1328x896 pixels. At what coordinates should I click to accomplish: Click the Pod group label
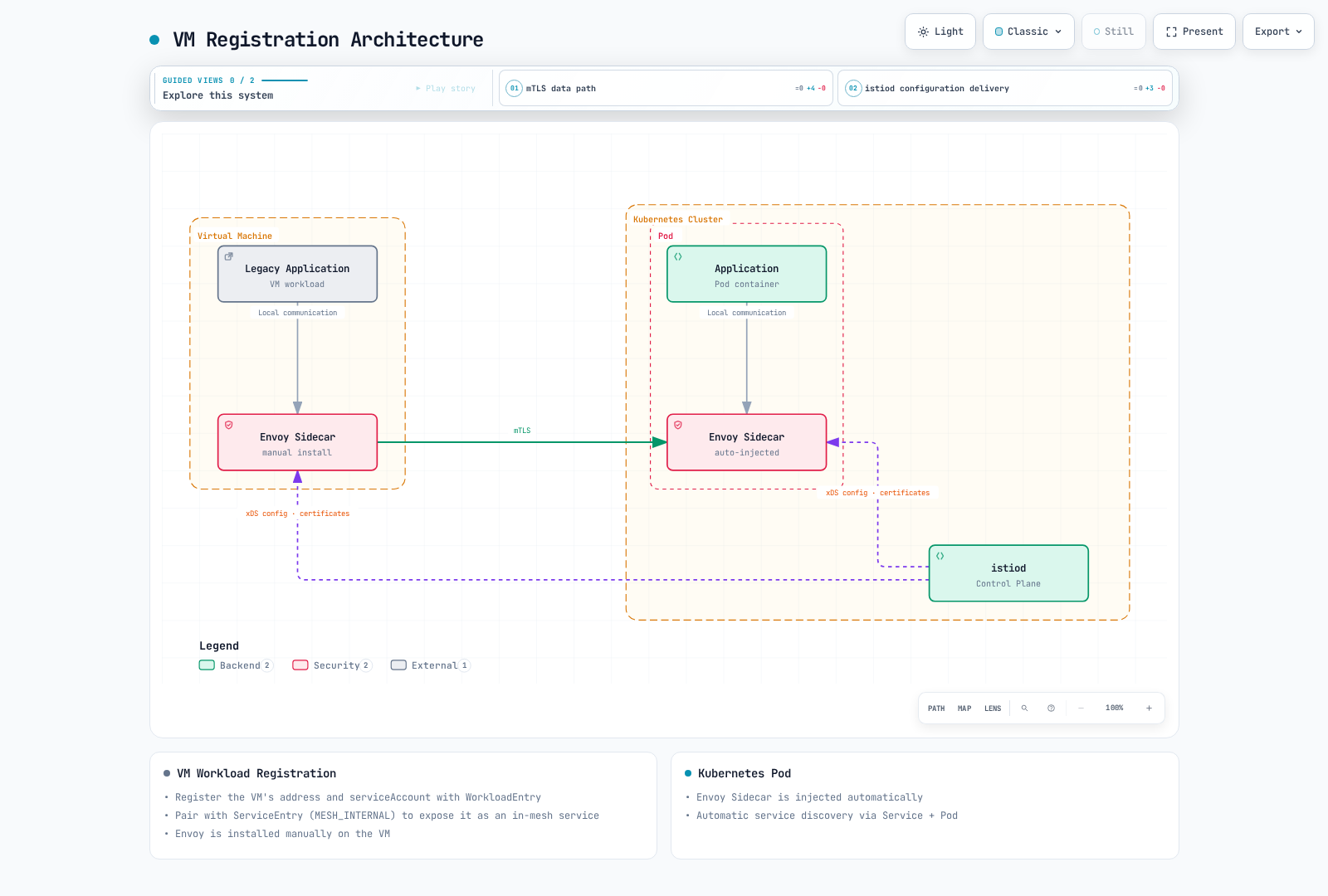tap(666, 236)
